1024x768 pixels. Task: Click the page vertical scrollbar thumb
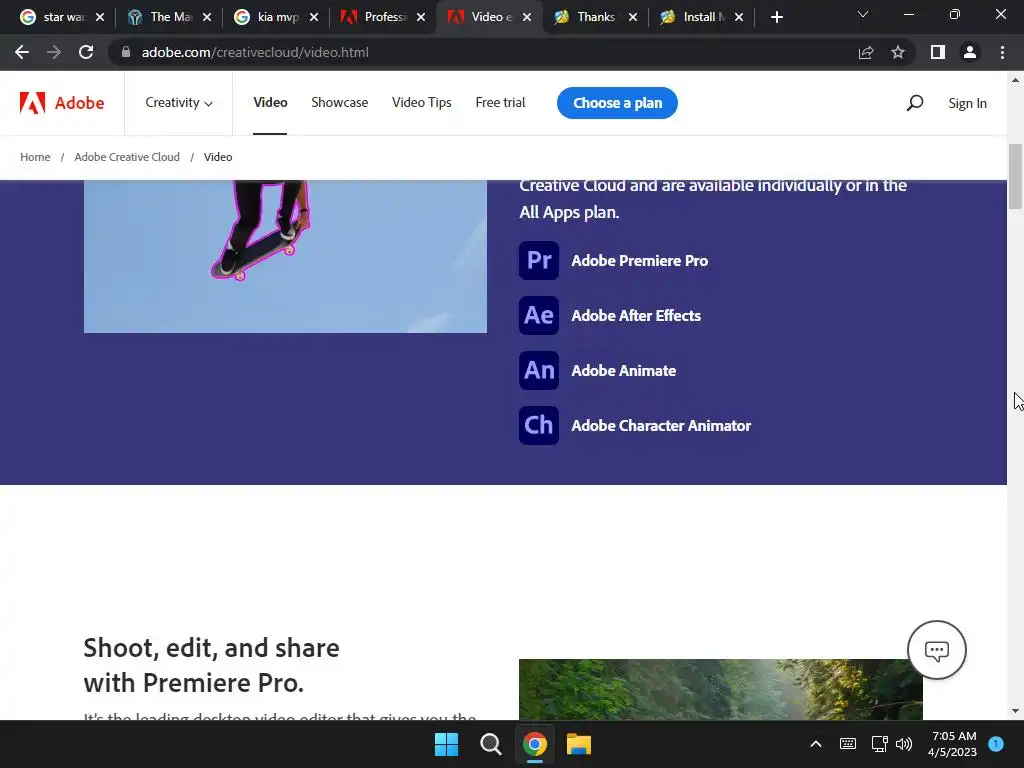coord(1016,176)
